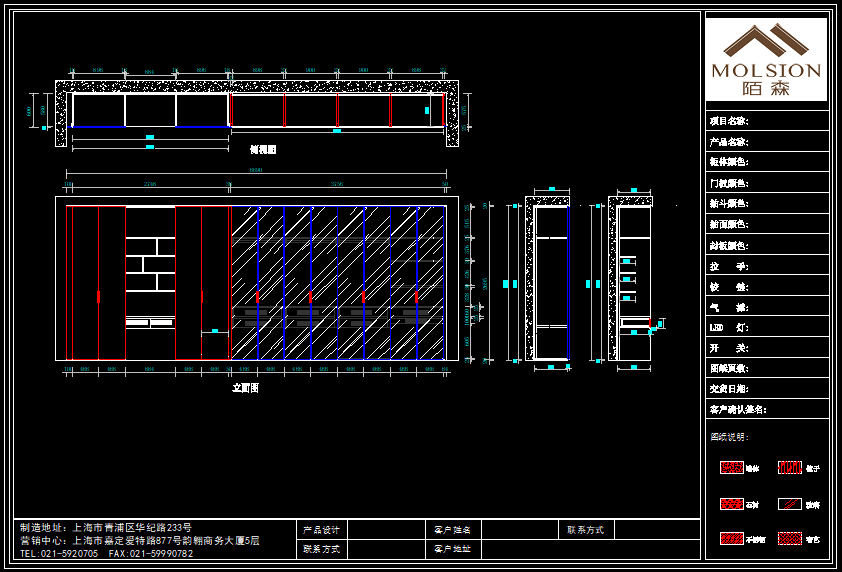Click the glass-hatched wardrobe doors in elevation
This screenshot has width=842, height=572.
pyautogui.click(x=337, y=282)
